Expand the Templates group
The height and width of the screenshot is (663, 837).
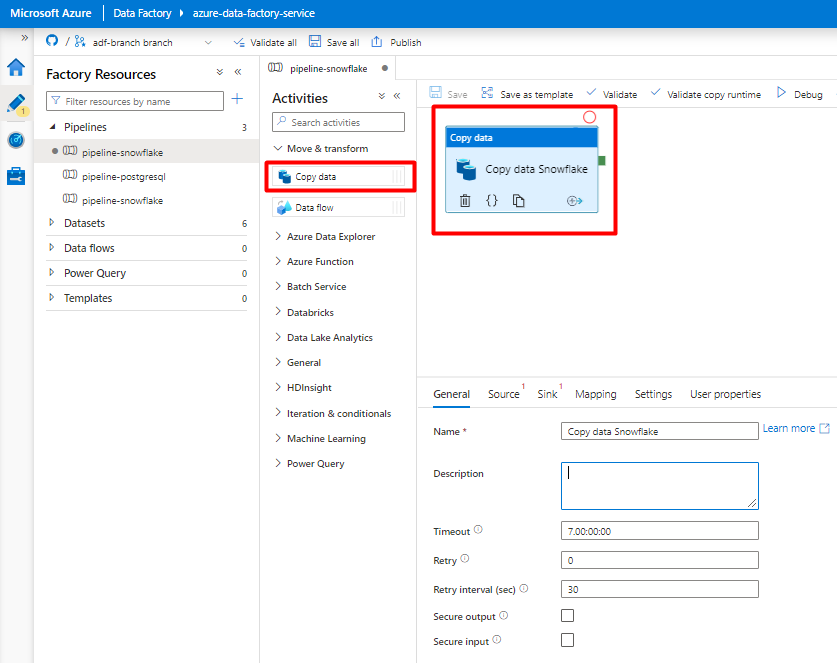click(52, 297)
